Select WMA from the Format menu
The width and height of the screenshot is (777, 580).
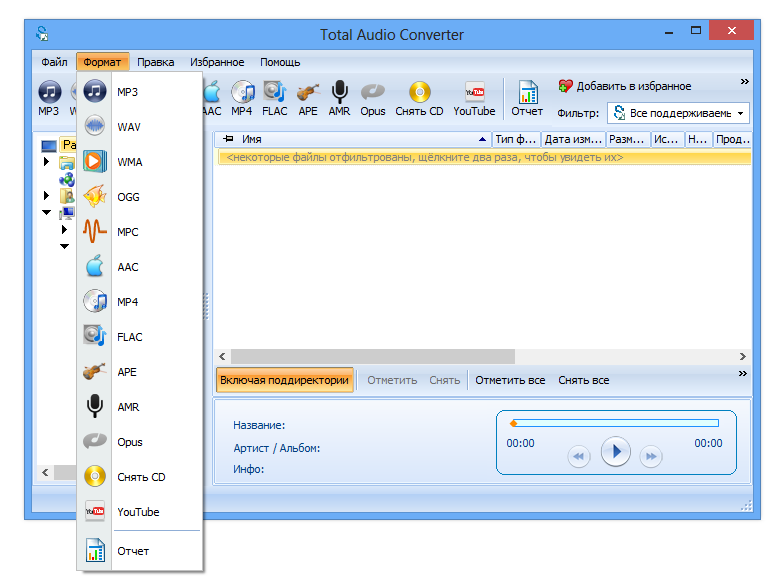(x=140, y=162)
